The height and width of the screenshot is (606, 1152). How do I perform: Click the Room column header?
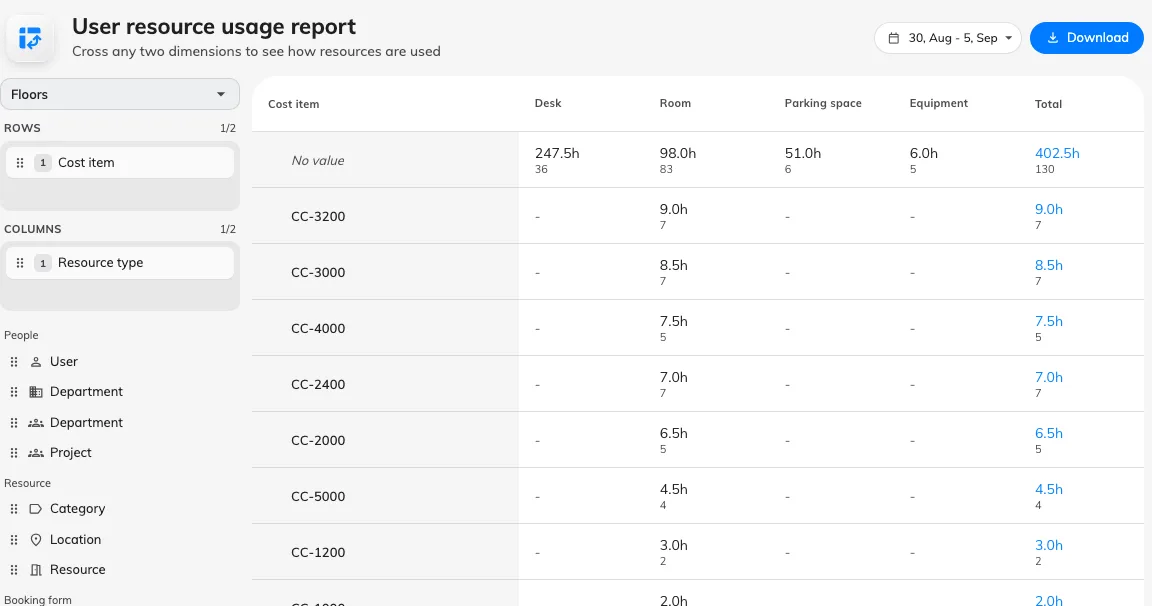point(675,104)
